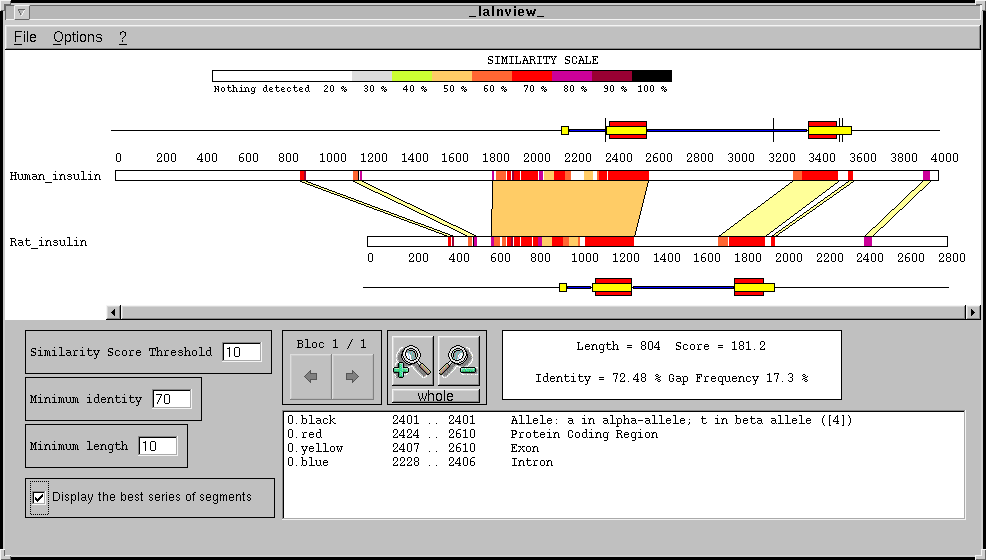Image resolution: width=986 pixels, height=560 pixels.
Task: Toggle Display the best series of segments
Action: pyautogui.click(x=39, y=497)
